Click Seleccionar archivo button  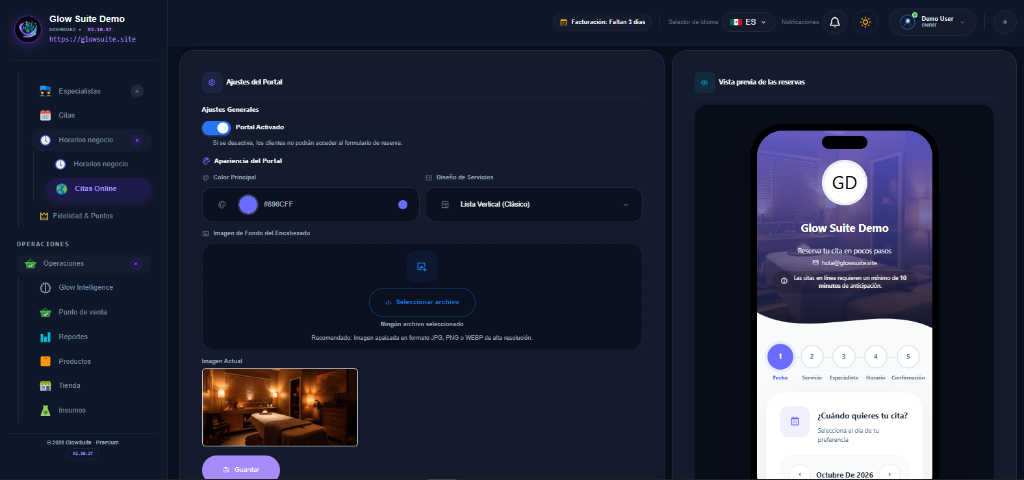coord(423,302)
